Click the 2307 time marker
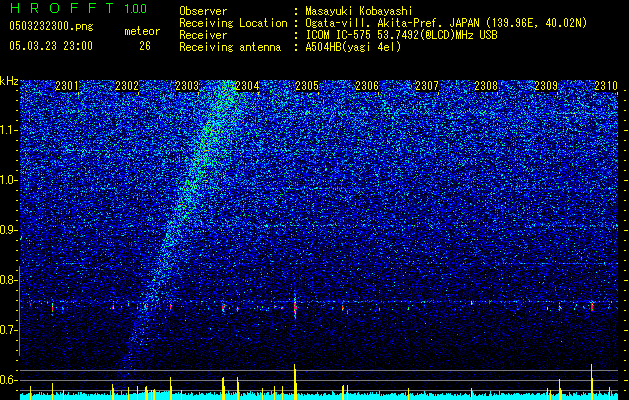This screenshot has height=400, width=629. coord(427,85)
